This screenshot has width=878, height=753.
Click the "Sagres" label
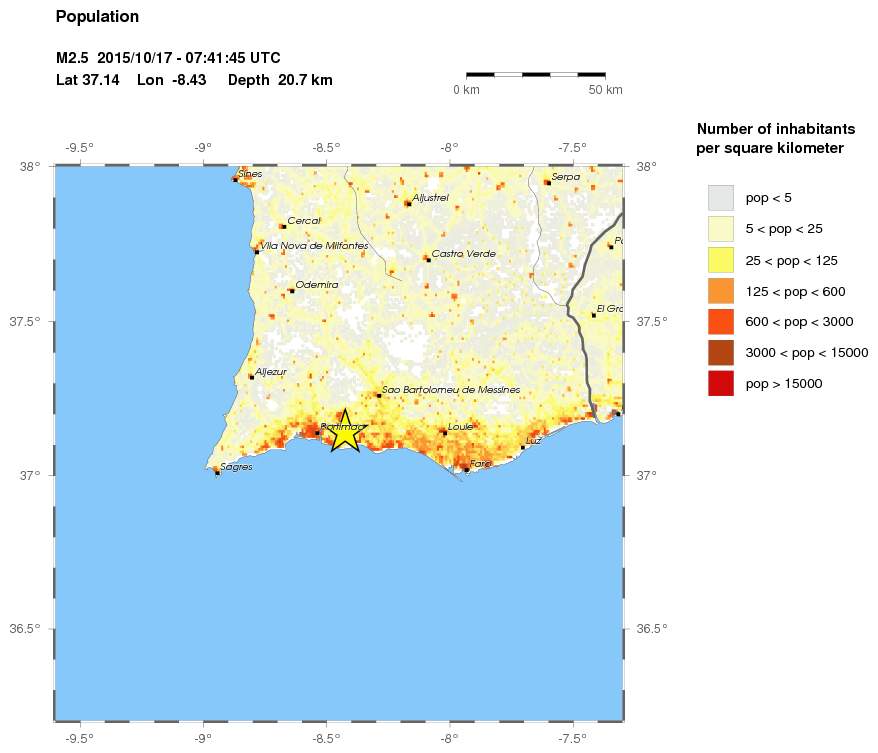click(x=236, y=467)
